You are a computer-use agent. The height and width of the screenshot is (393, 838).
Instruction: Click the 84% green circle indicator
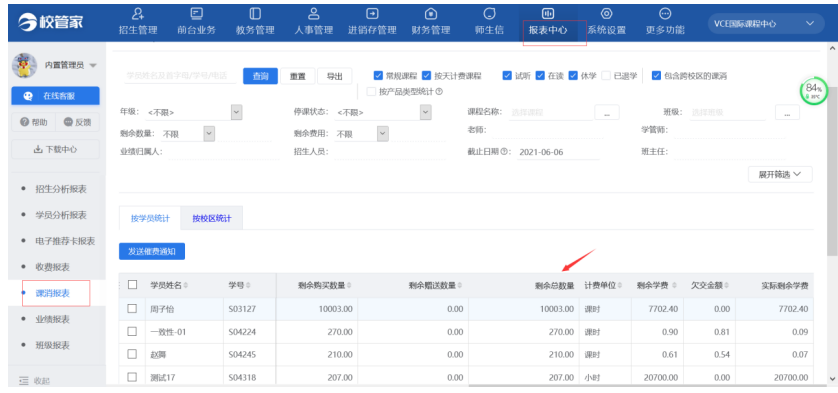click(813, 91)
